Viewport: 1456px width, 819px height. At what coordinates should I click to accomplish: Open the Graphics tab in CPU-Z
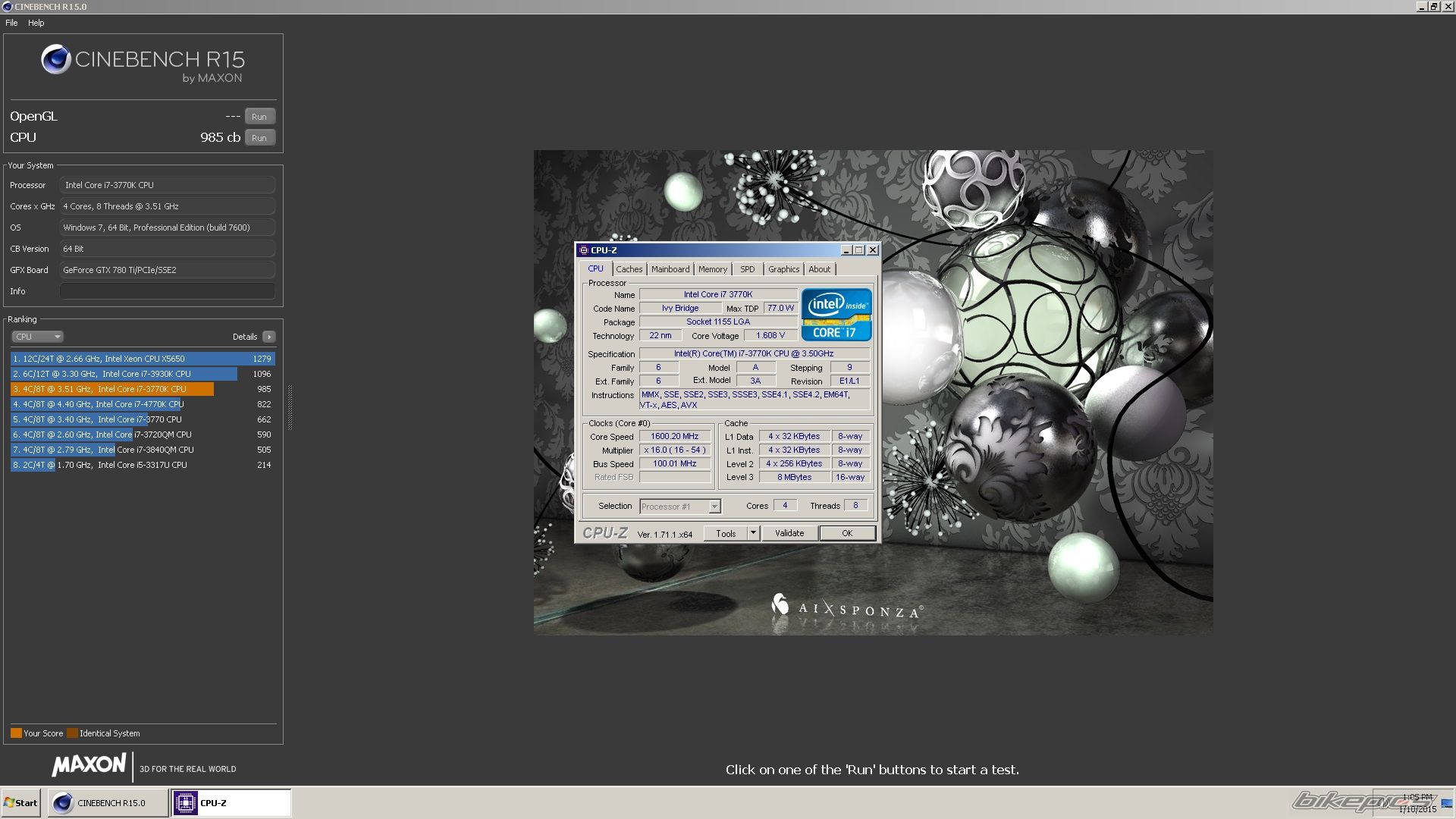tap(783, 269)
